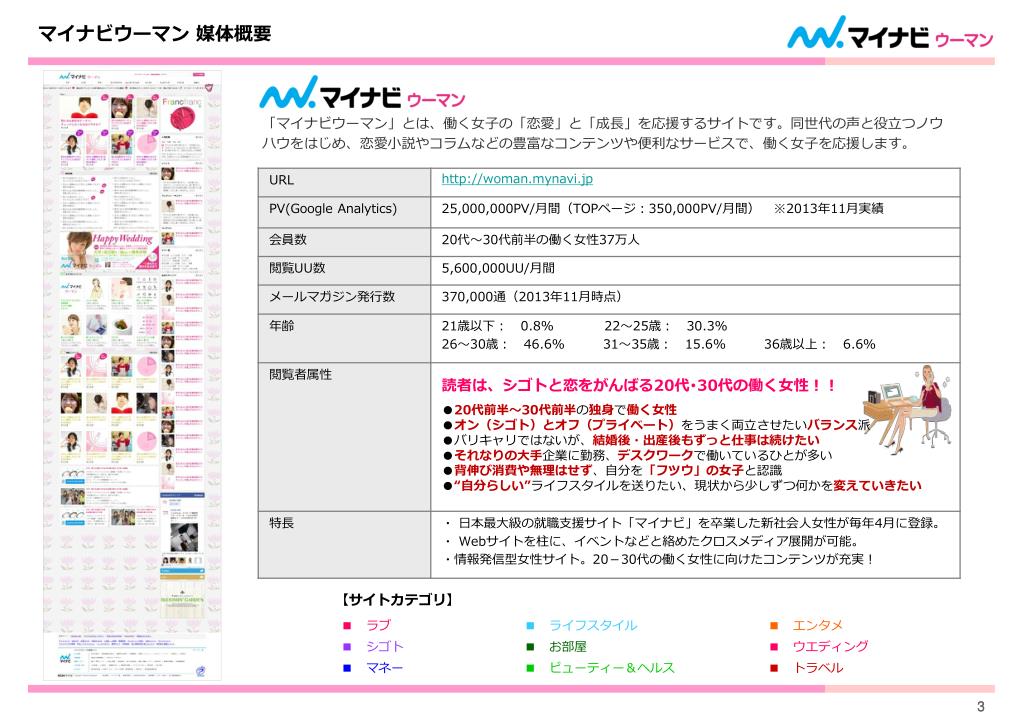Click the 26～30歳: 46.6% entry

click(503, 344)
